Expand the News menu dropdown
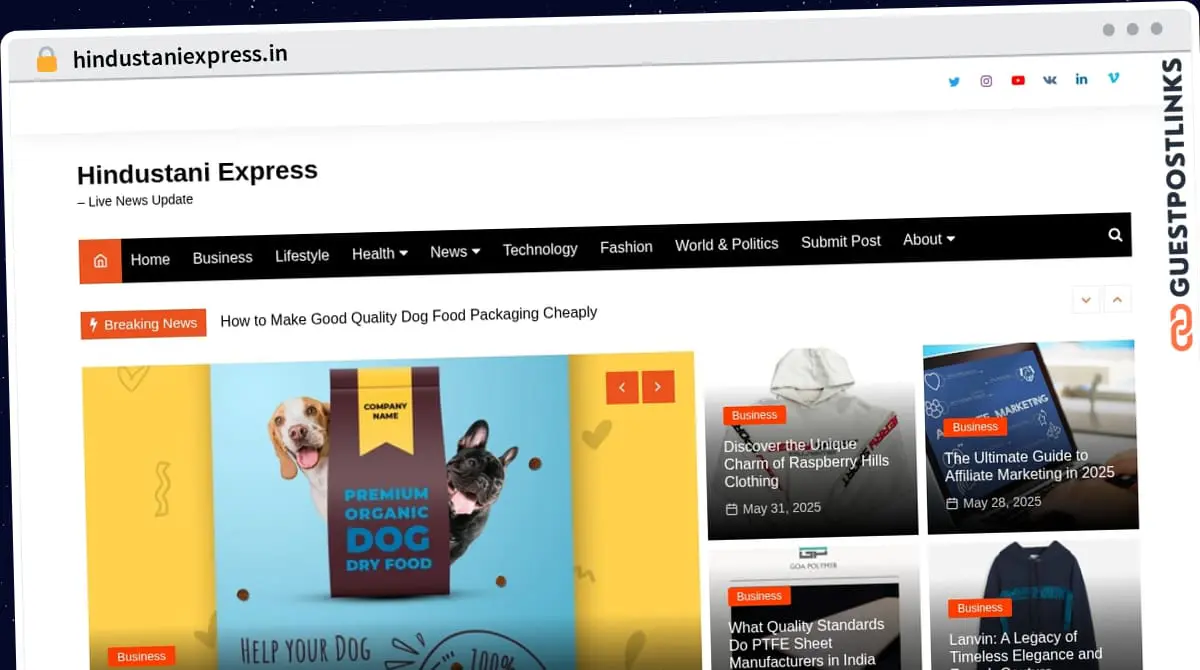The height and width of the screenshot is (670, 1200). (455, 252)
